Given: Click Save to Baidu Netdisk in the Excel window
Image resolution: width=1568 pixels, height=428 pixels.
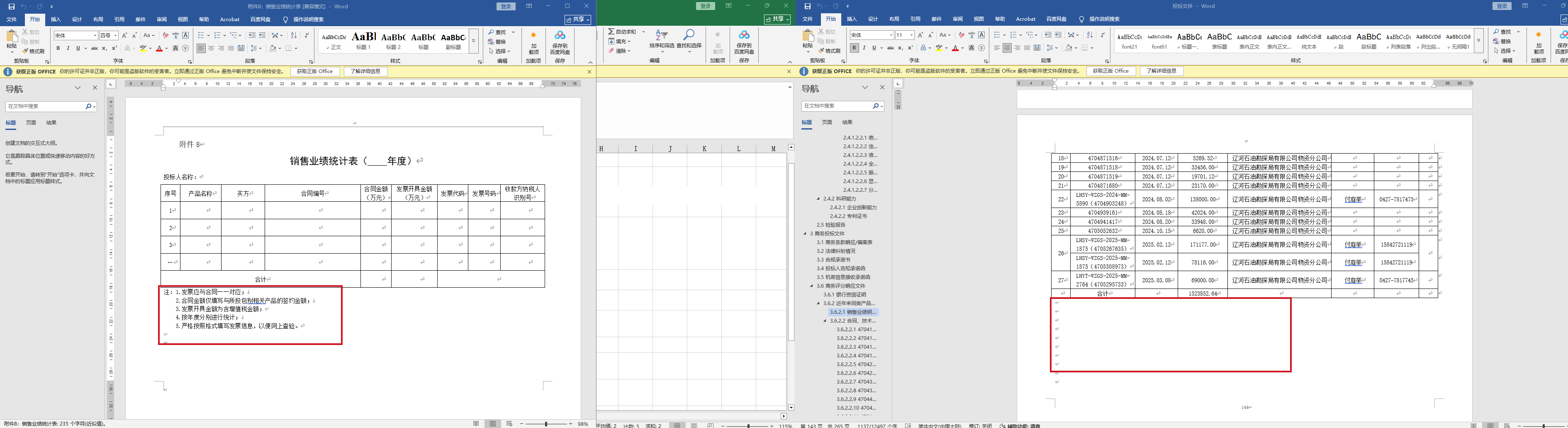Looking at the screenshot, I should tap(744, 43).
